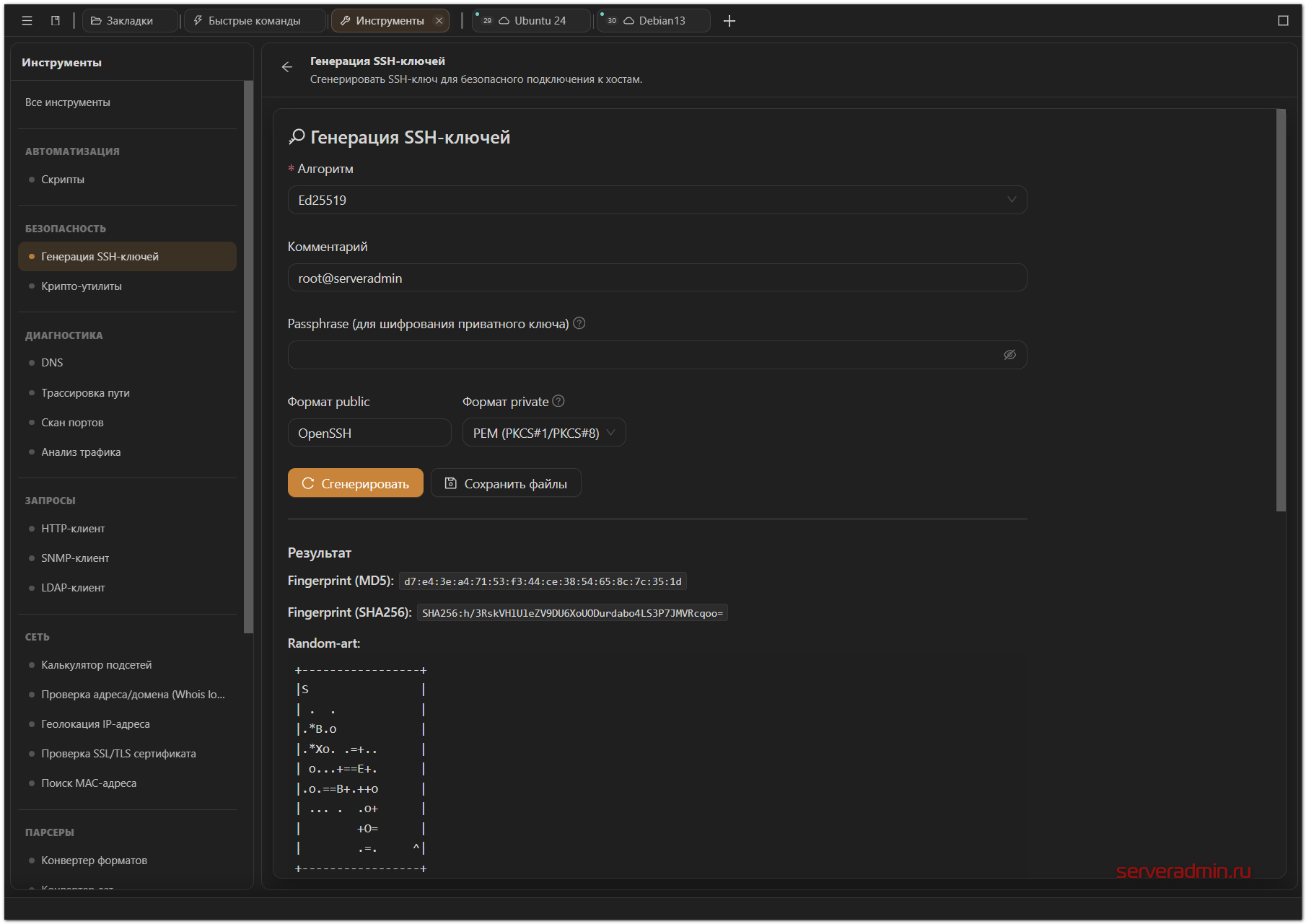Screen dimensions: 1306x924
Task: Switch to the Debian13 session tab
Action: click(654, 21)
